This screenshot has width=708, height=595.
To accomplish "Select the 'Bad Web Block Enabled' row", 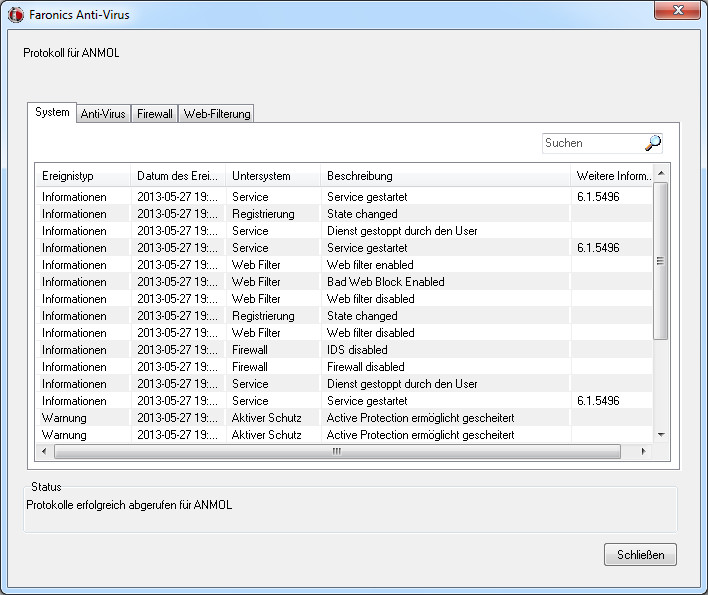I will point(344,282).
